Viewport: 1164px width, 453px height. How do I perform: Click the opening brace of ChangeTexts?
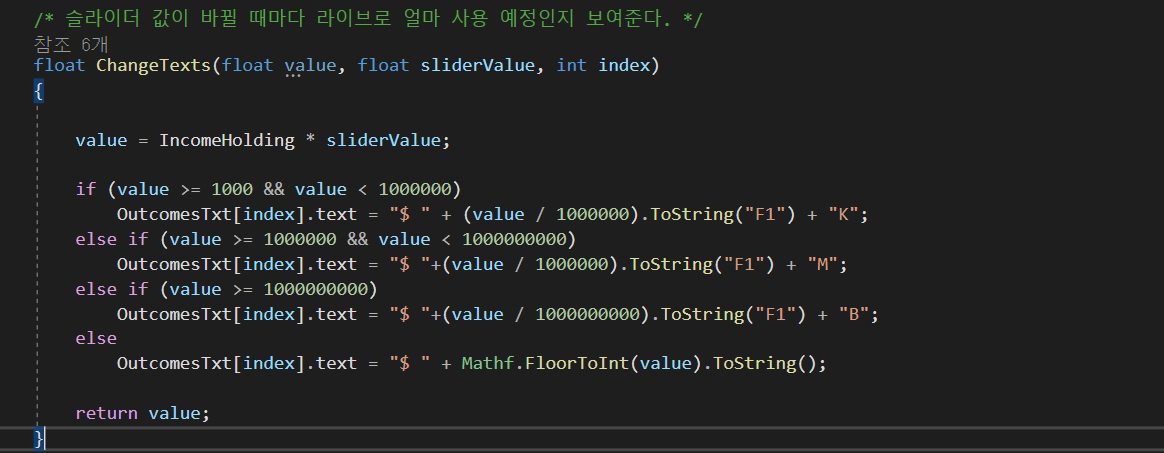pos(39,91)
